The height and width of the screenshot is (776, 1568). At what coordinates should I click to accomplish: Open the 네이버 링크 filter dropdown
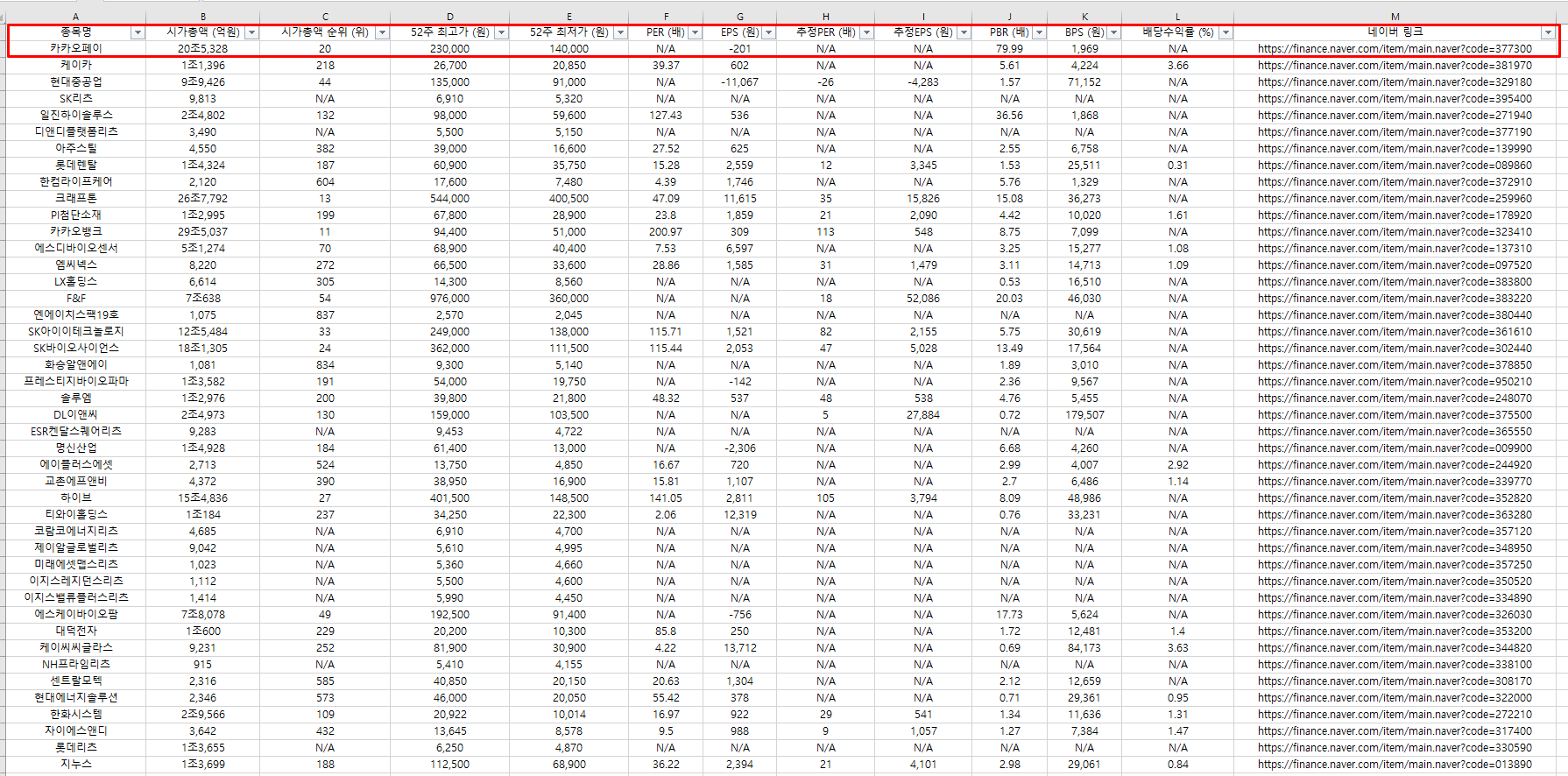[1548, 32]
